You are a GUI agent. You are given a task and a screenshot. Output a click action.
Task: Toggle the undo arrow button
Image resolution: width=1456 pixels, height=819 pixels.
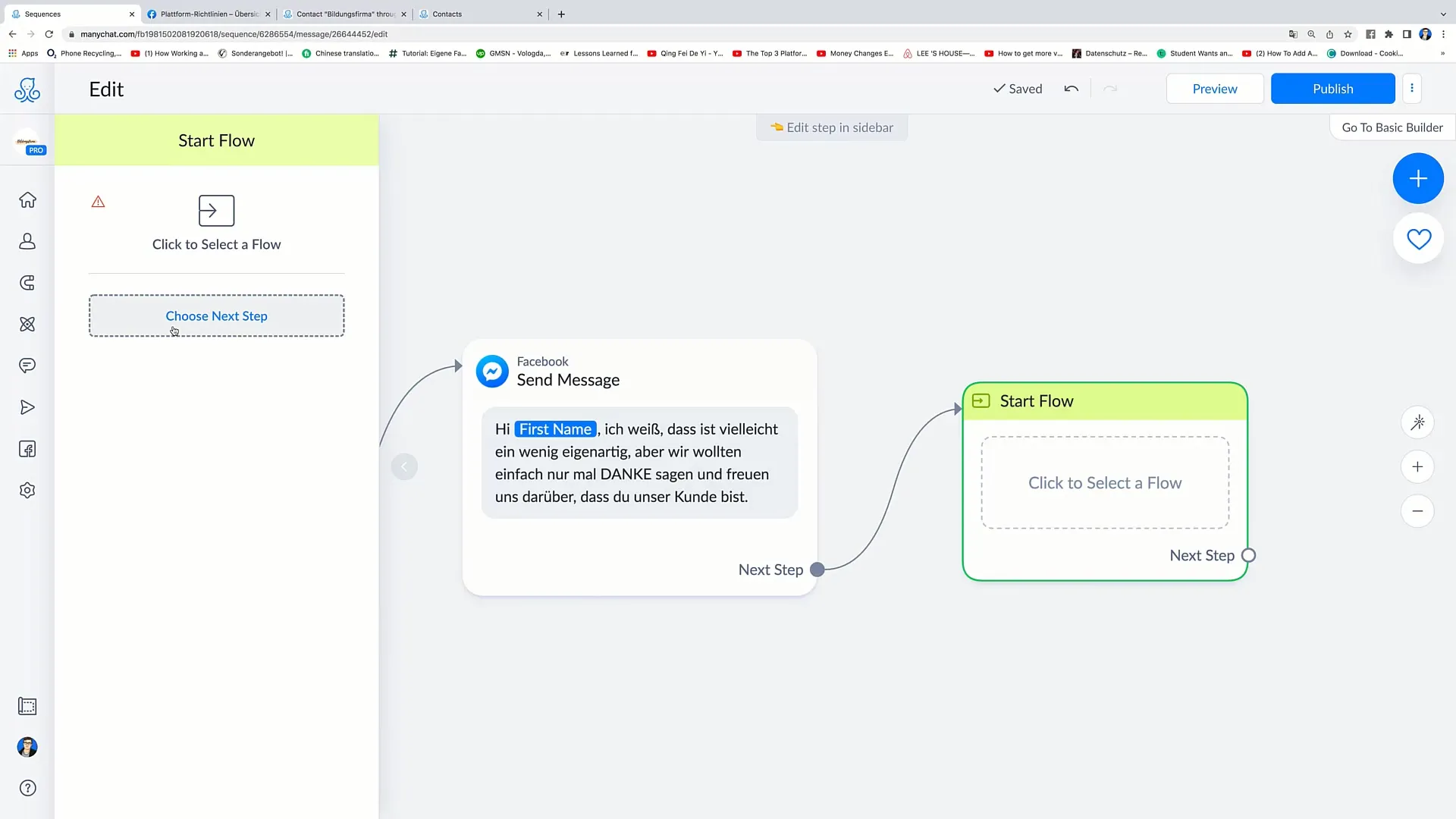[1071, 89]
